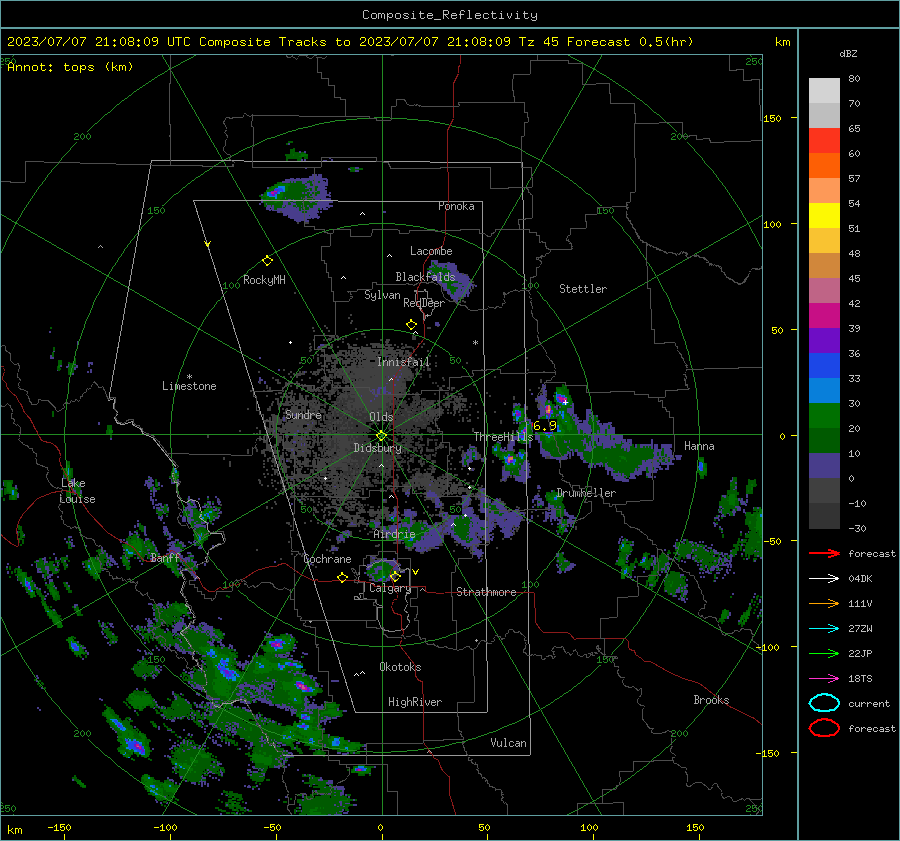900x841 pixels.
Task: Click the UTC Composite Tracks timestamp header
Action: tap(350, 42)
